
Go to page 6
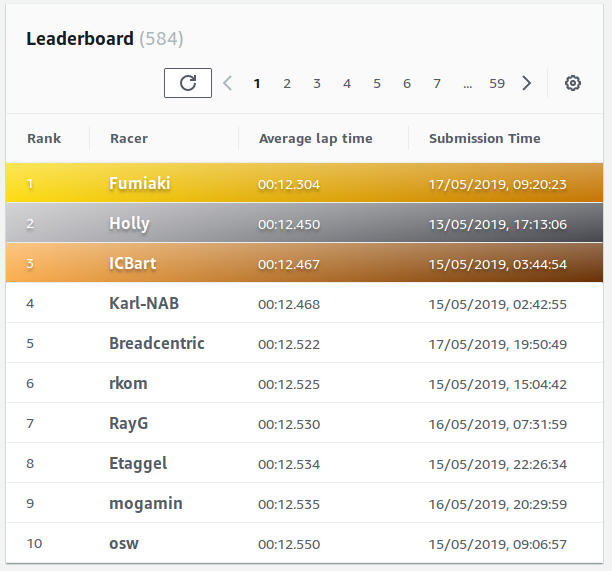(407, 84)
